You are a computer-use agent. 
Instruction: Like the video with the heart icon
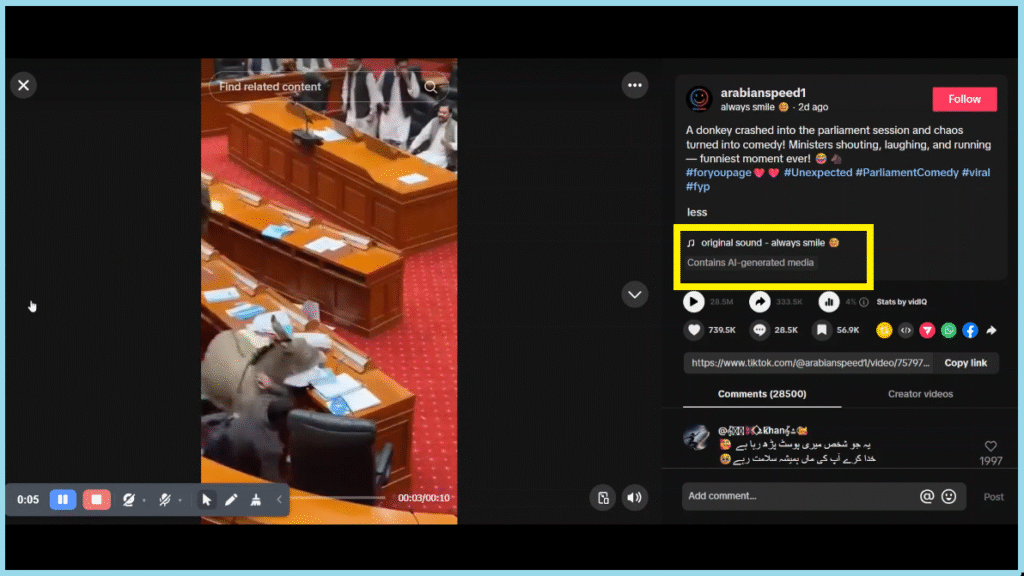point(694,330)
